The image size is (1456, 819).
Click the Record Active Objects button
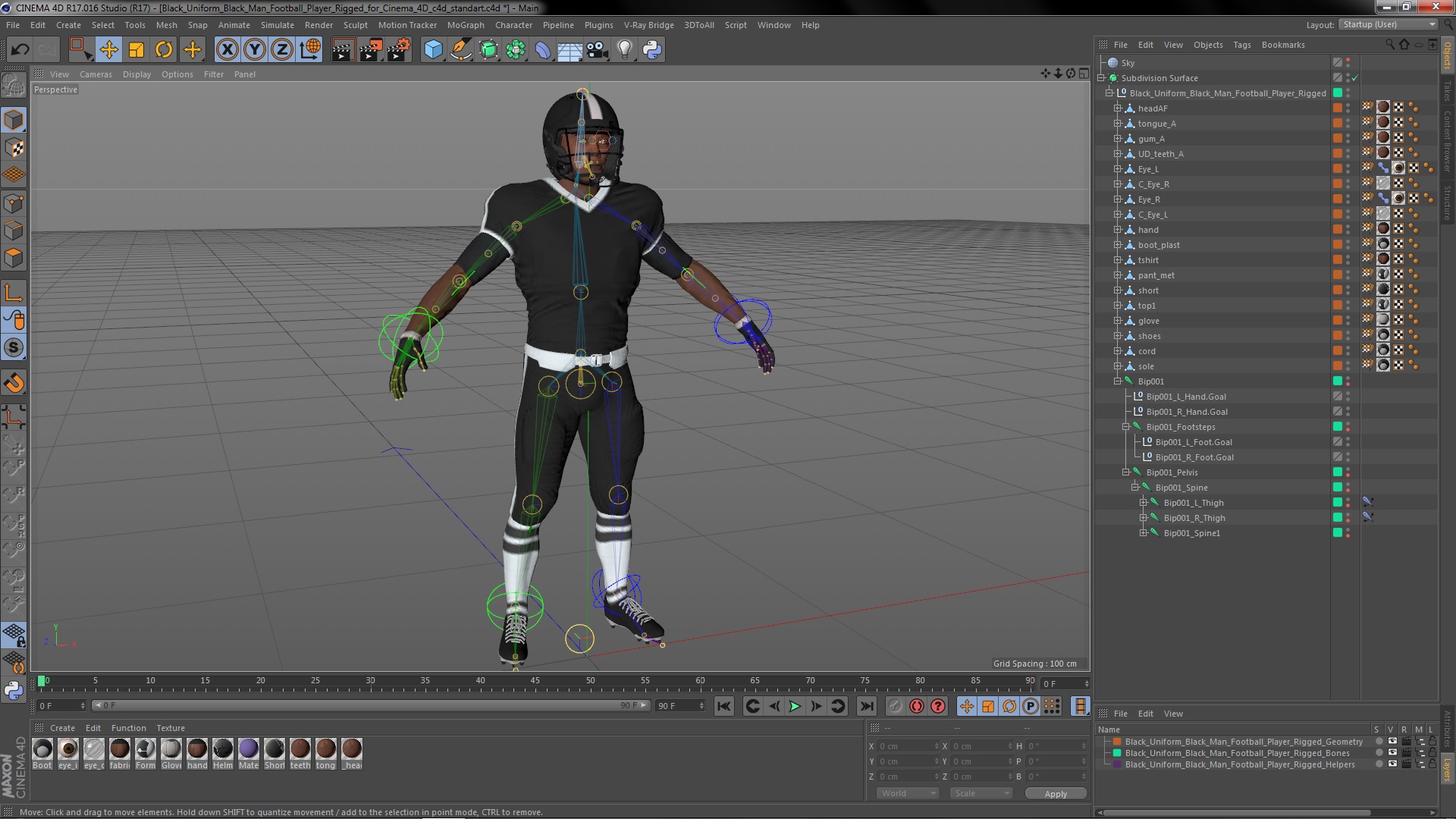coord(896,706)
